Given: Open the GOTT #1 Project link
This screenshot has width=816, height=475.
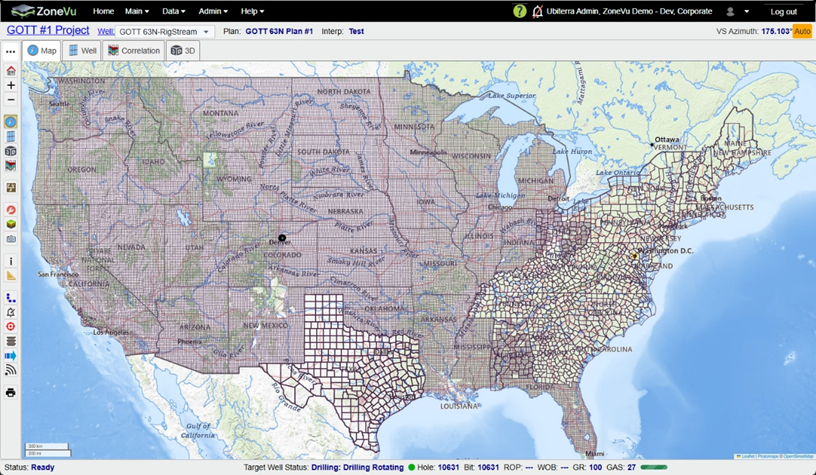Looking at the screenshot, I should [x=48, y=30].
